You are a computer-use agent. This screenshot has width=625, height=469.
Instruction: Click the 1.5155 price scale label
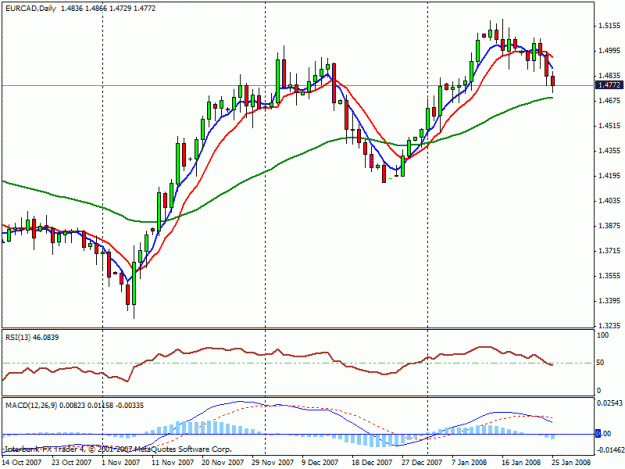[x=609, y=26]
